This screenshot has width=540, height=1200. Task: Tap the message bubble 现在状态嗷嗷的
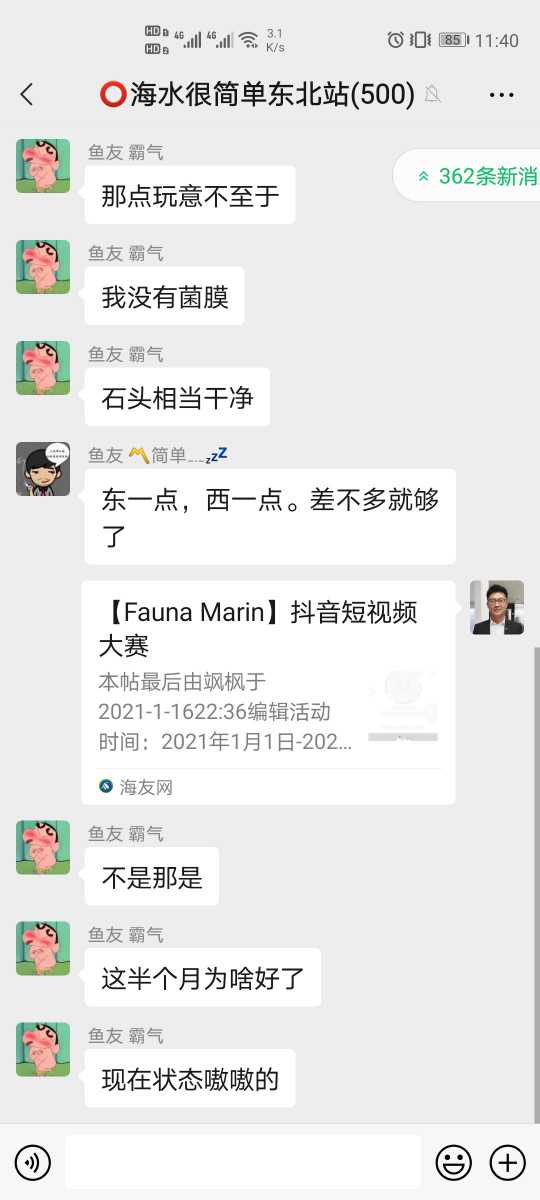click(190, 1078)
